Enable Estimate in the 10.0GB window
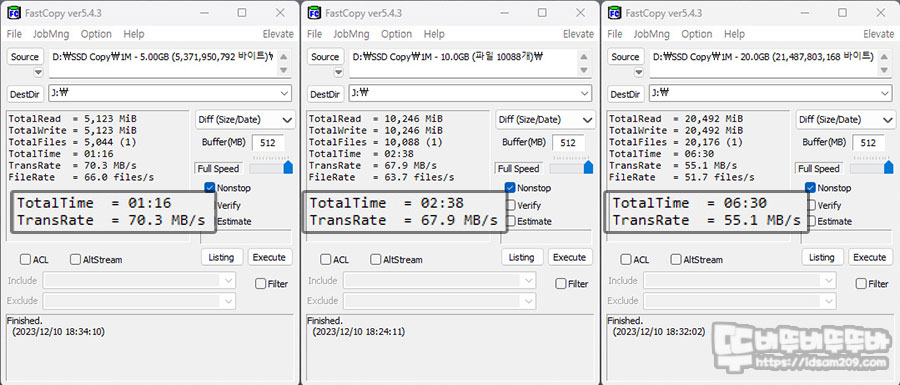The width and height of the screenshot is (900, 385). coord(510,221)
